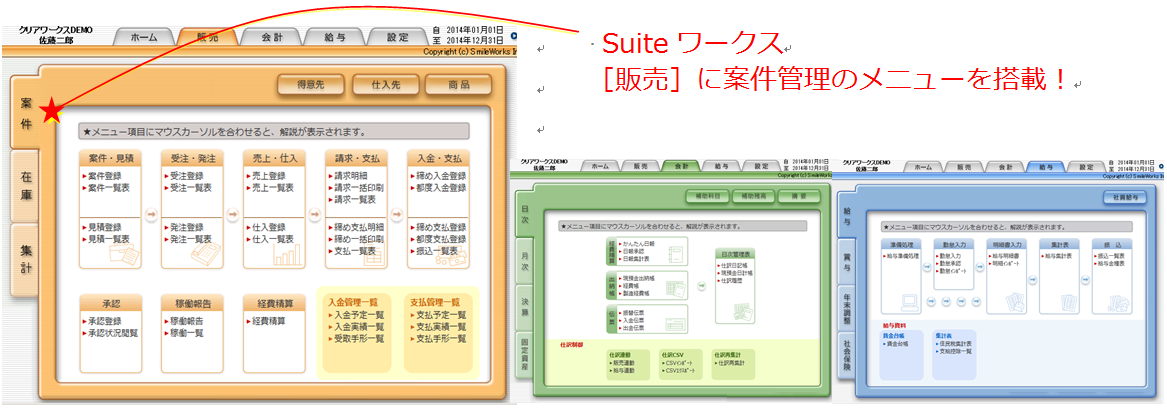Open 売上登録 link

(x=268, y=176)
